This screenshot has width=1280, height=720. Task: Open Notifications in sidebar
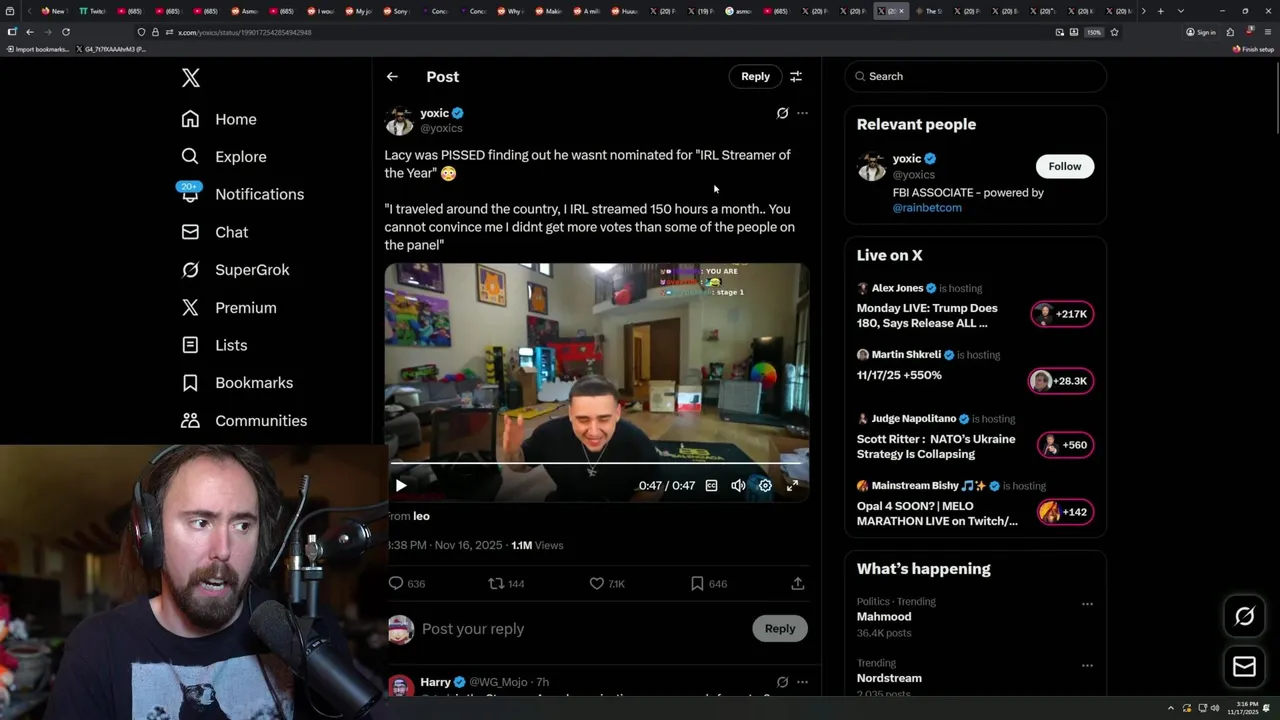click(x=242, y=194)
